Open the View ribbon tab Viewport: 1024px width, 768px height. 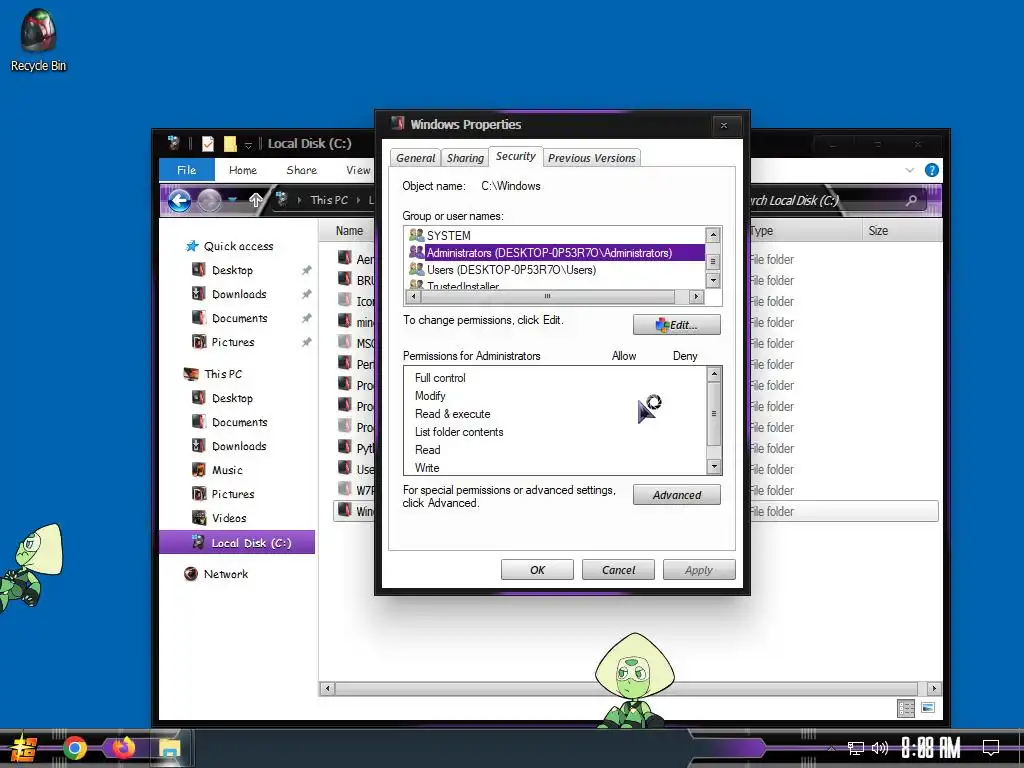click(358, 170)
